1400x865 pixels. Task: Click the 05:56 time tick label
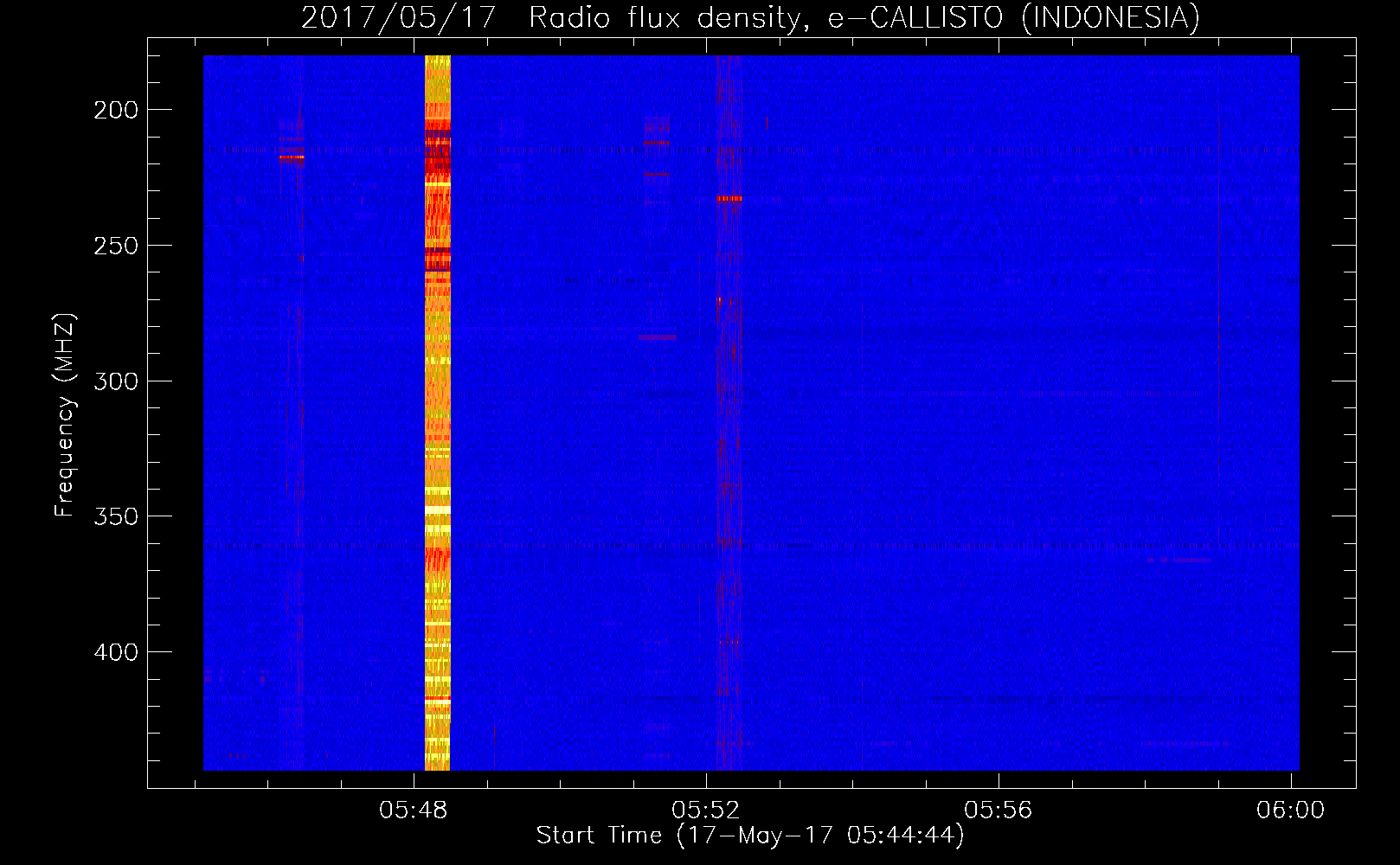pyautogui.click(x=999, y=811)
